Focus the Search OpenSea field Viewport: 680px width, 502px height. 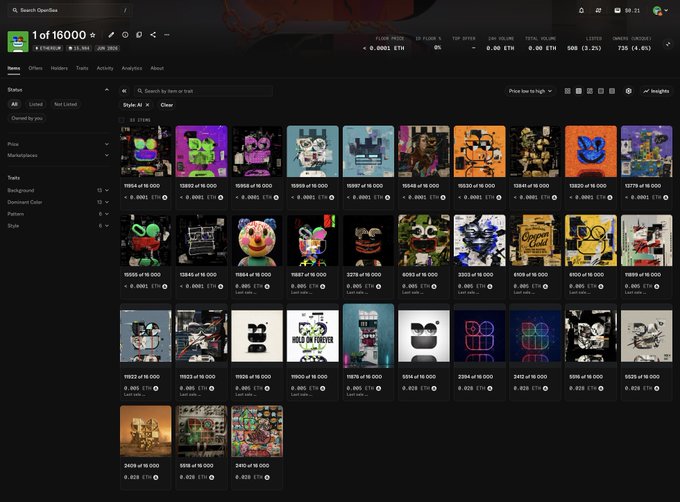[x=69, y=10]
